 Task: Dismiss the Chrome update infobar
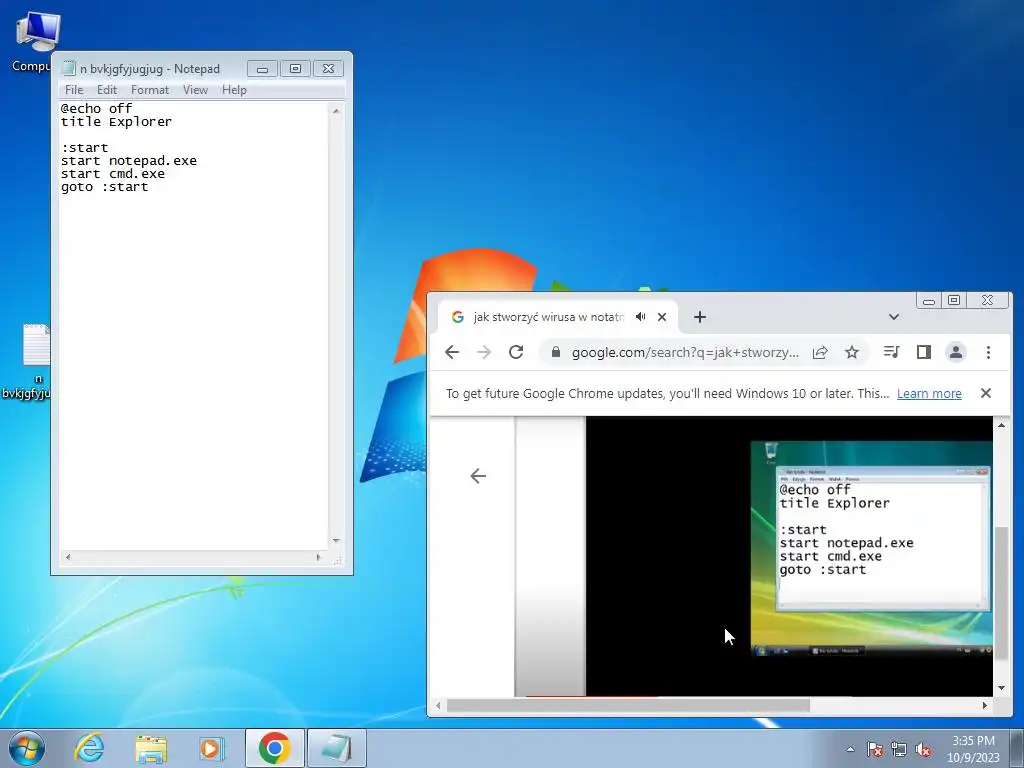[x=985, y=393]
